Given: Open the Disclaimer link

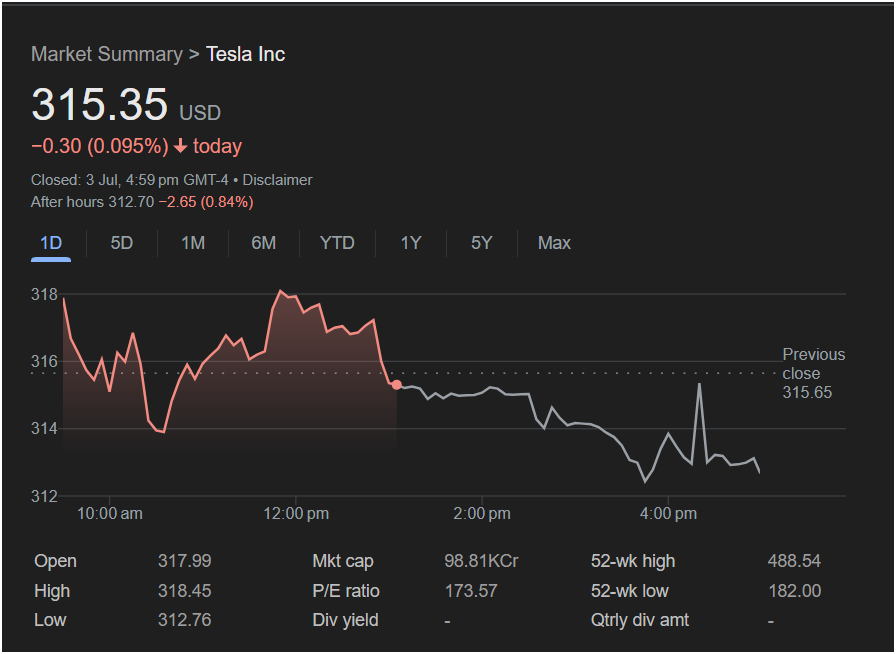Looking at the screenshot, I should click(x=278, y=180).
